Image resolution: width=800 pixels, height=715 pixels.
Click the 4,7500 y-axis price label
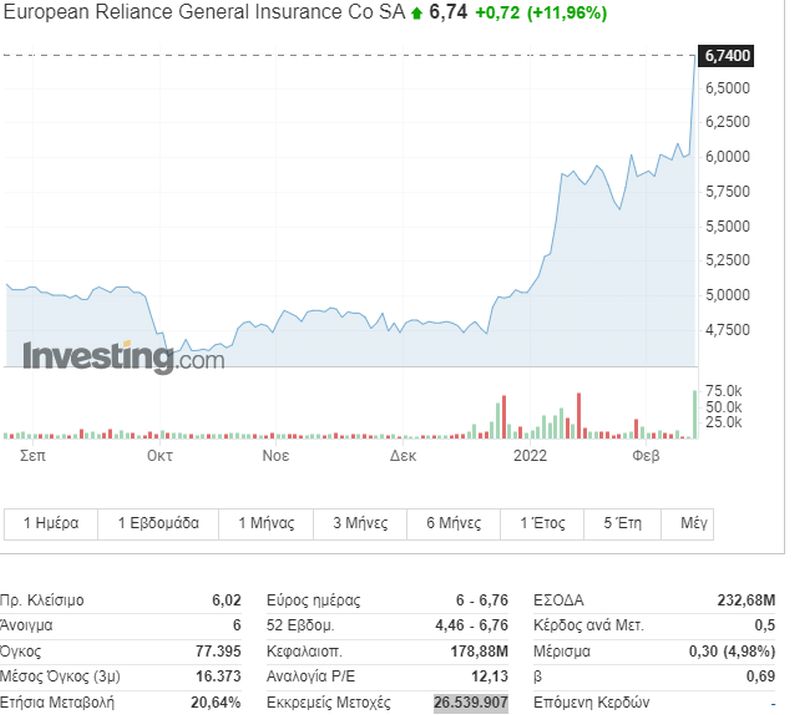728,330
